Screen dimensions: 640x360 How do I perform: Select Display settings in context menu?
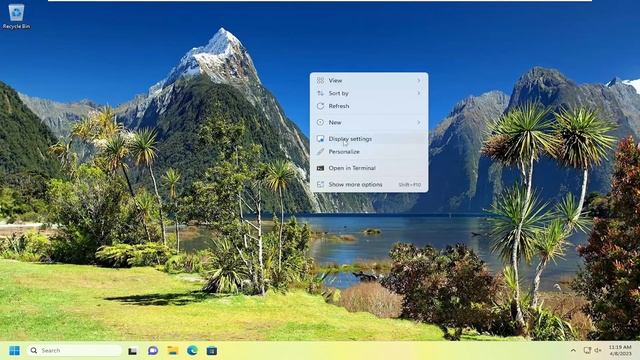click(x=369, y=139)
